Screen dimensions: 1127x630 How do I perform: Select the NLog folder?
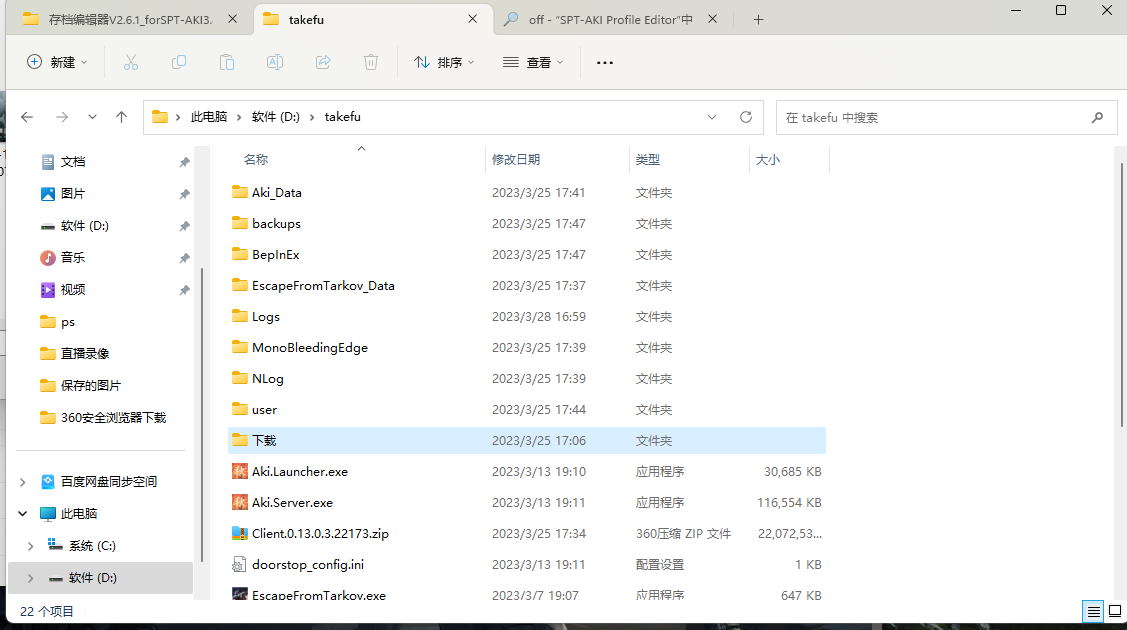(527, 379)
